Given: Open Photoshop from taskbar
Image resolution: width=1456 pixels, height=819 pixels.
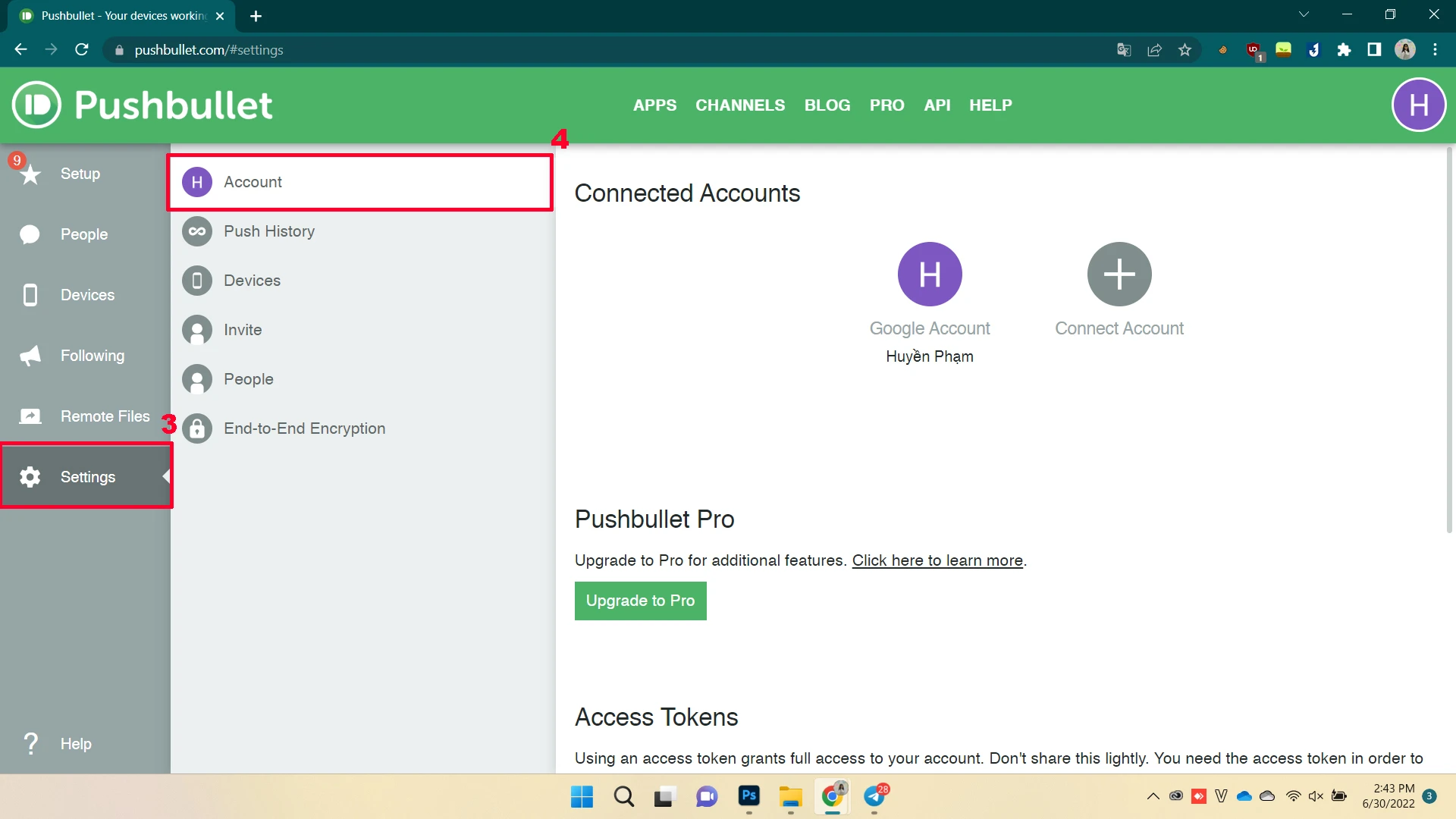Looking at the screenshot, I should (749, 796).
